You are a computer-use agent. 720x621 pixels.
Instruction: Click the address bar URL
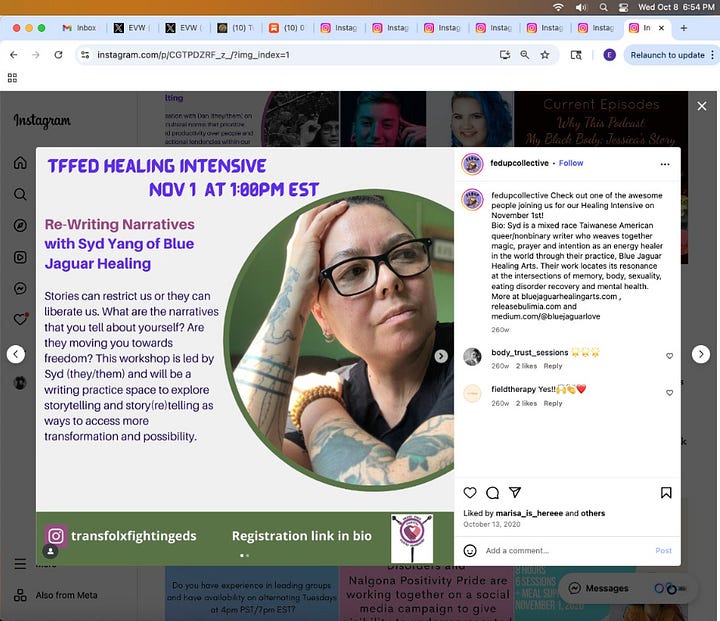click(193, 55)
